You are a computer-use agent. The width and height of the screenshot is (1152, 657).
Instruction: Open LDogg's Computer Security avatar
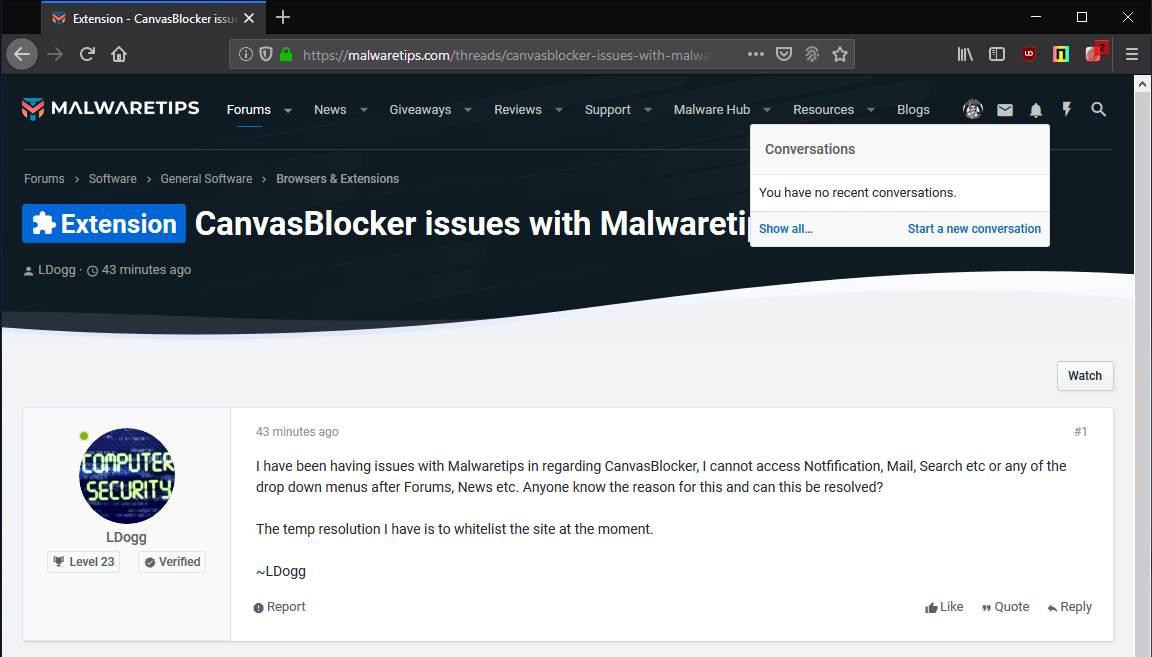pyautogui.click(x=126, y=475)
